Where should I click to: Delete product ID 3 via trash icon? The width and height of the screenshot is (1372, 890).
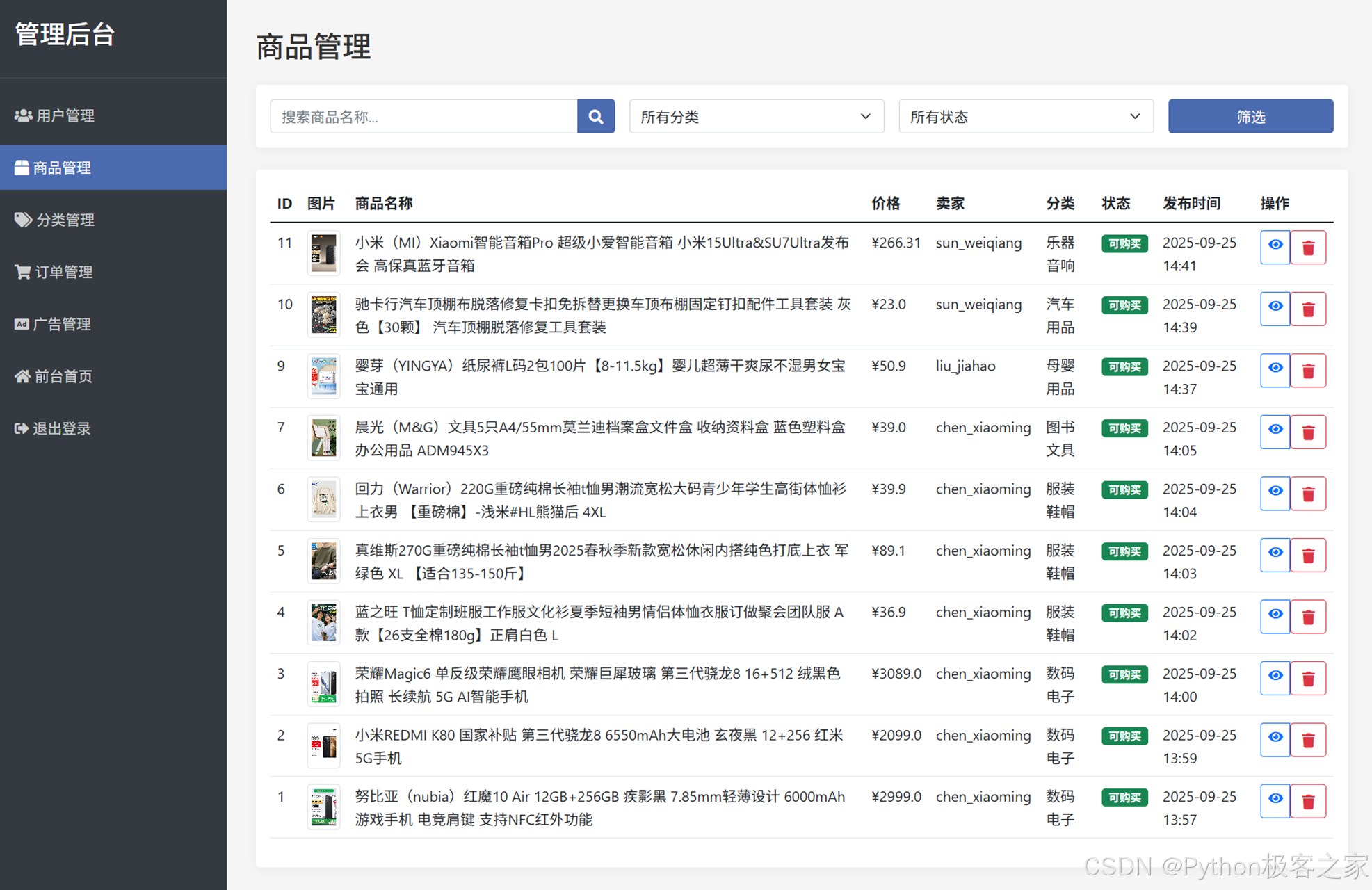tap(1307, 679)
